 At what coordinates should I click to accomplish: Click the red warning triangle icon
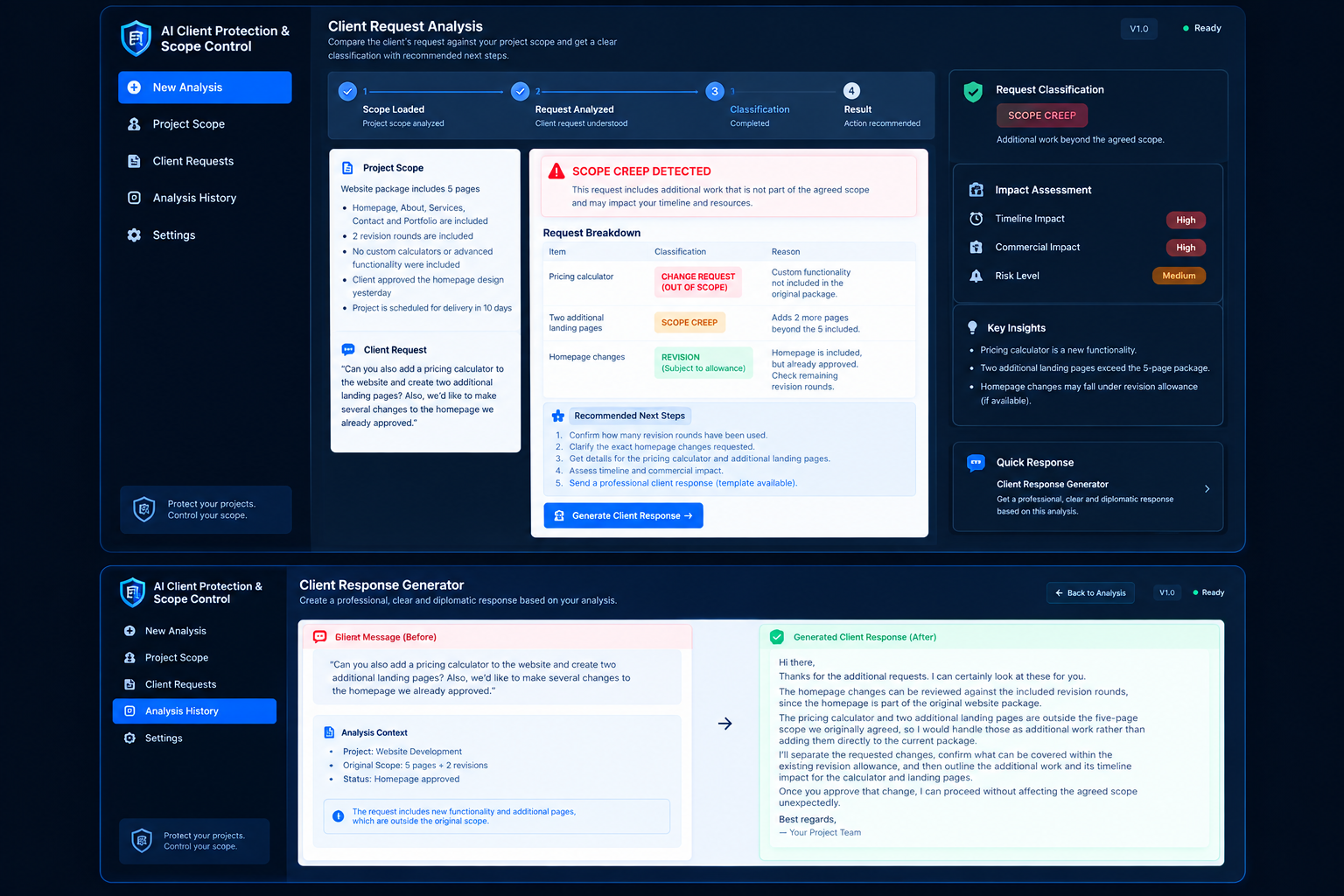pyautogui.click(x=556, y=171)
